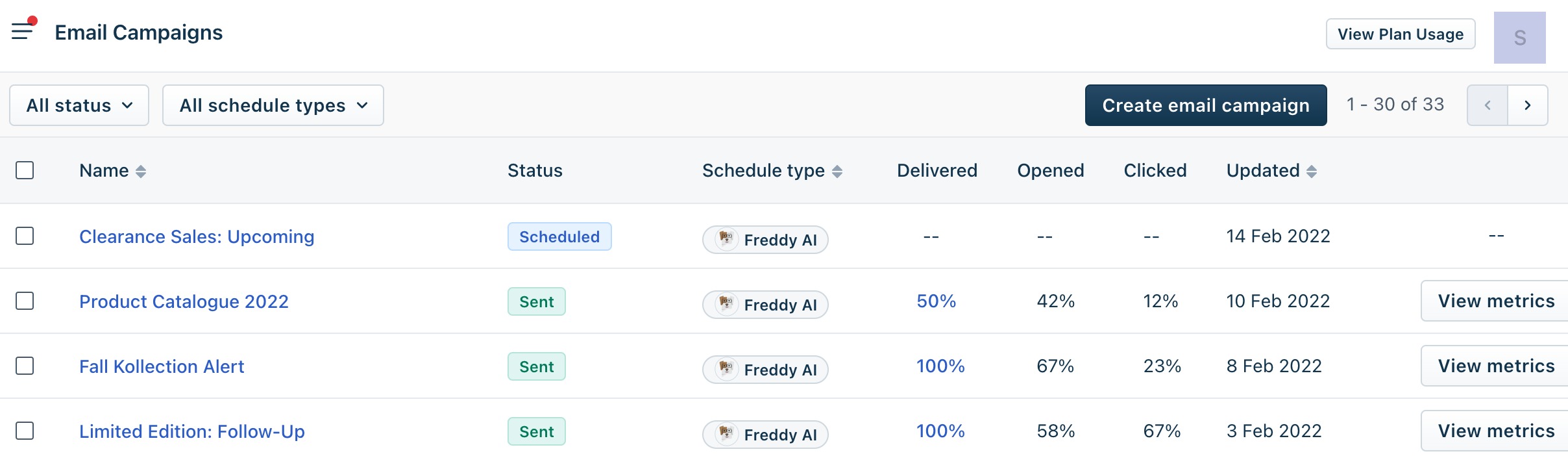Open the Fall Kollection Alert campaign link

click(x=162, y=366)
